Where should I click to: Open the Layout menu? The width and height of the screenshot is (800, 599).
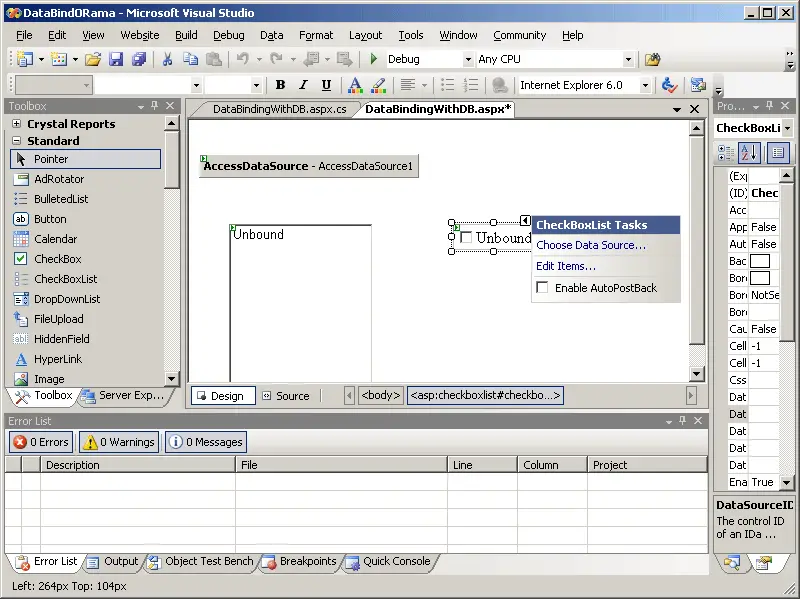(x=365, y=35)
